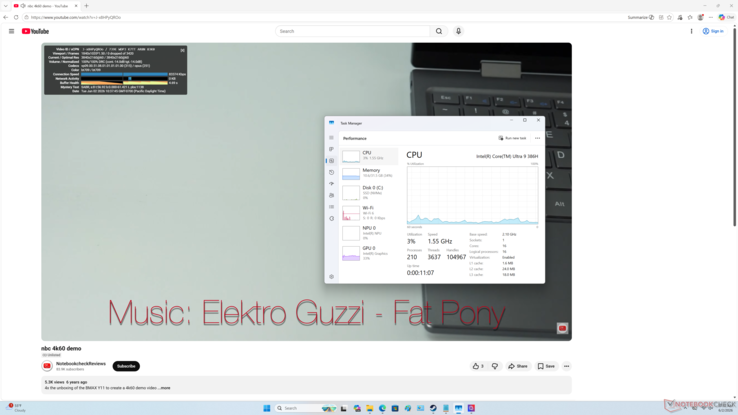Viewport: 738px width, 415px height.
Task: Select GPU 0 in performance list
Action: (x=369, y=253)
